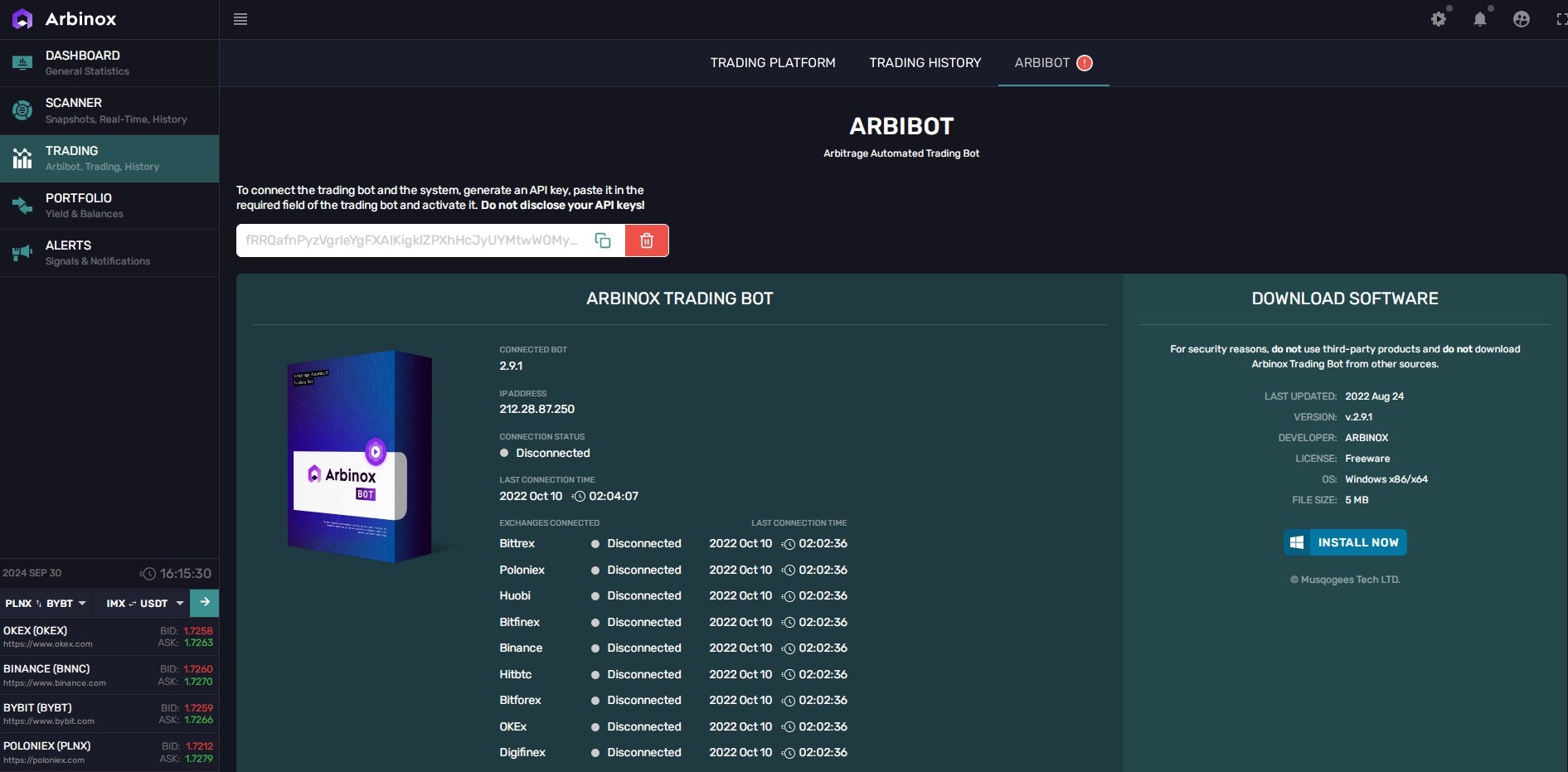Toggle fullscreen icon in top corner
Image resolution: width=1568 pixels, height=772 pixels.
click(1562, 19)
